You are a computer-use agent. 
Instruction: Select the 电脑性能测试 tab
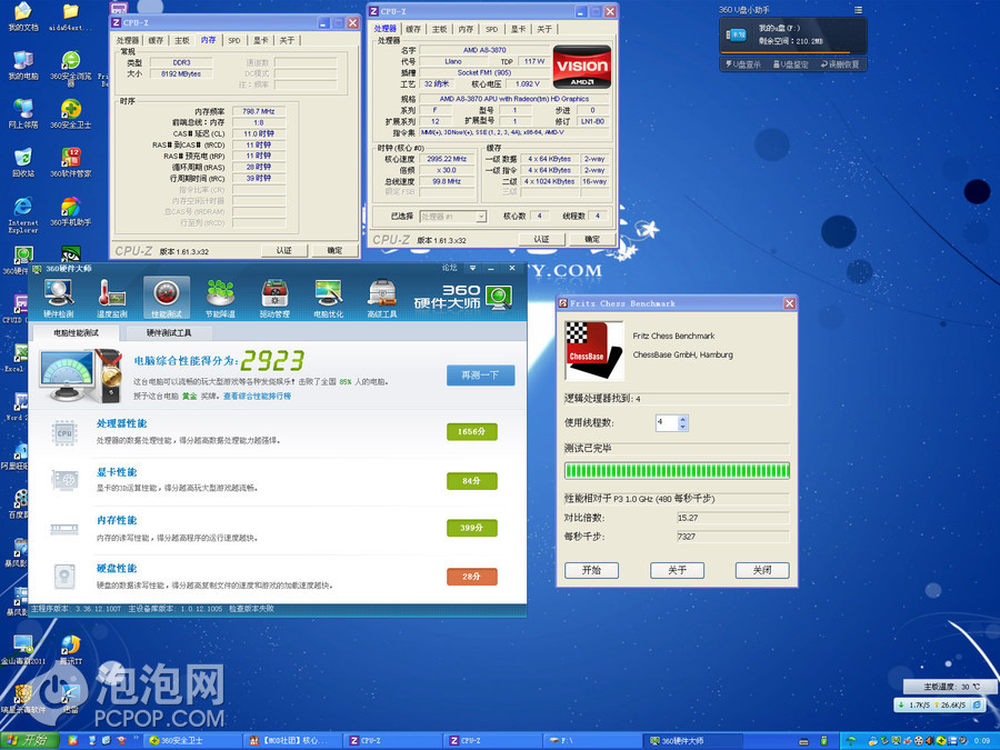click(x=76, y=333)
